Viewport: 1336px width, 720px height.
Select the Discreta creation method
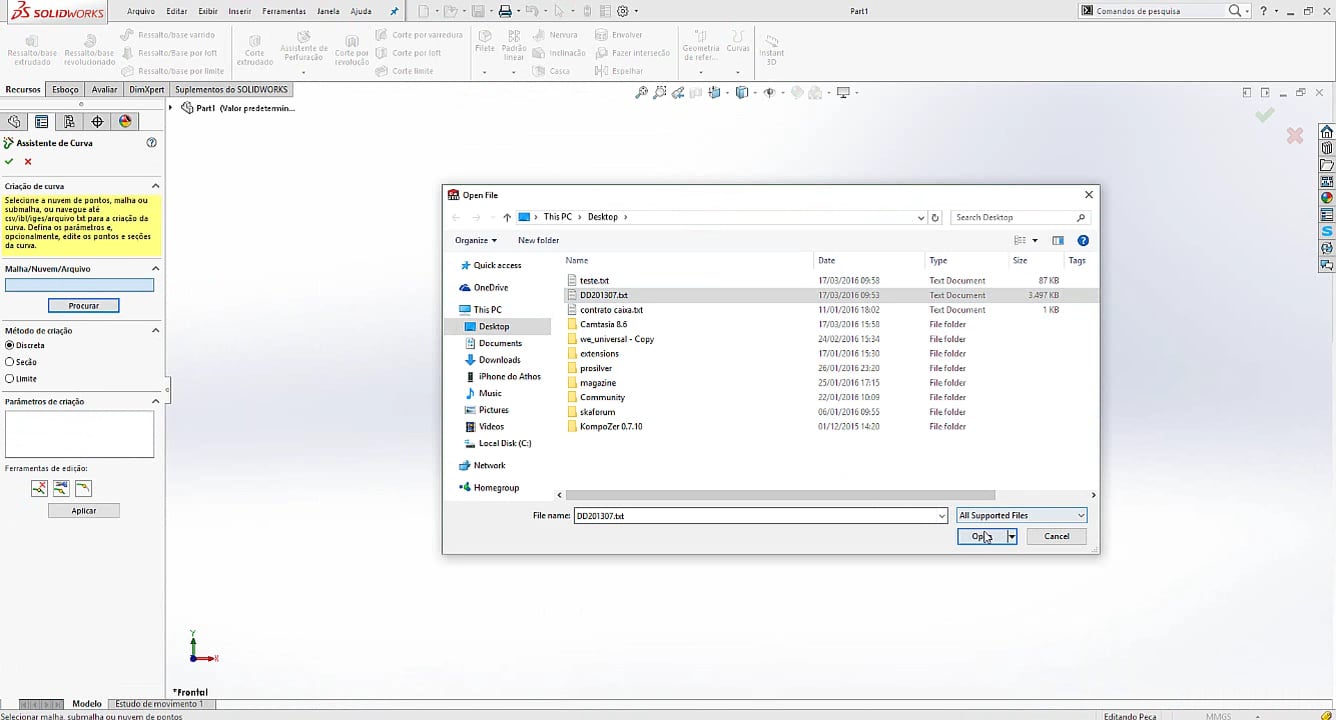pyautogui.click(x=10, y=345)
